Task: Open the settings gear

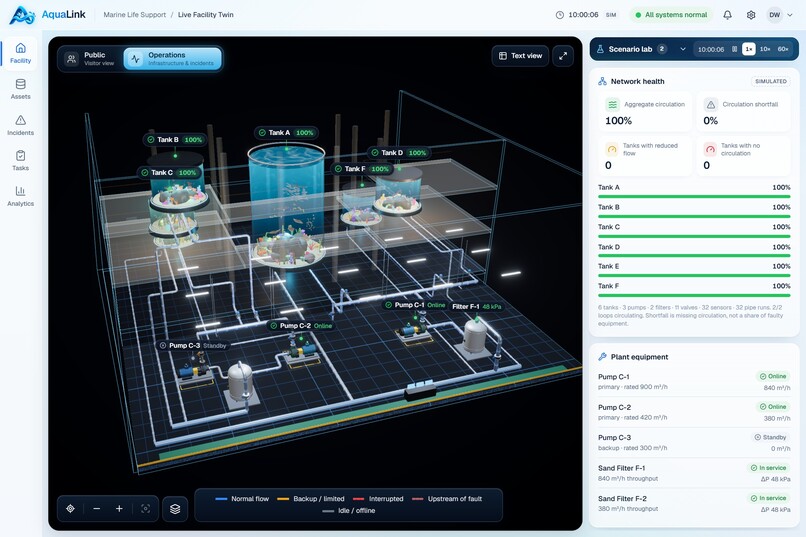Action: [x=751, y=15]
